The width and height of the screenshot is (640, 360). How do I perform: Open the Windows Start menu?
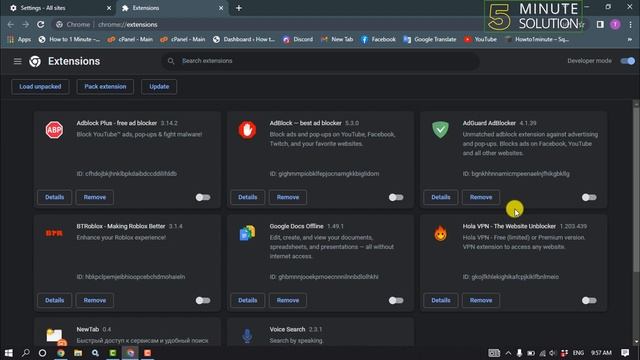(x=9, y=353)
